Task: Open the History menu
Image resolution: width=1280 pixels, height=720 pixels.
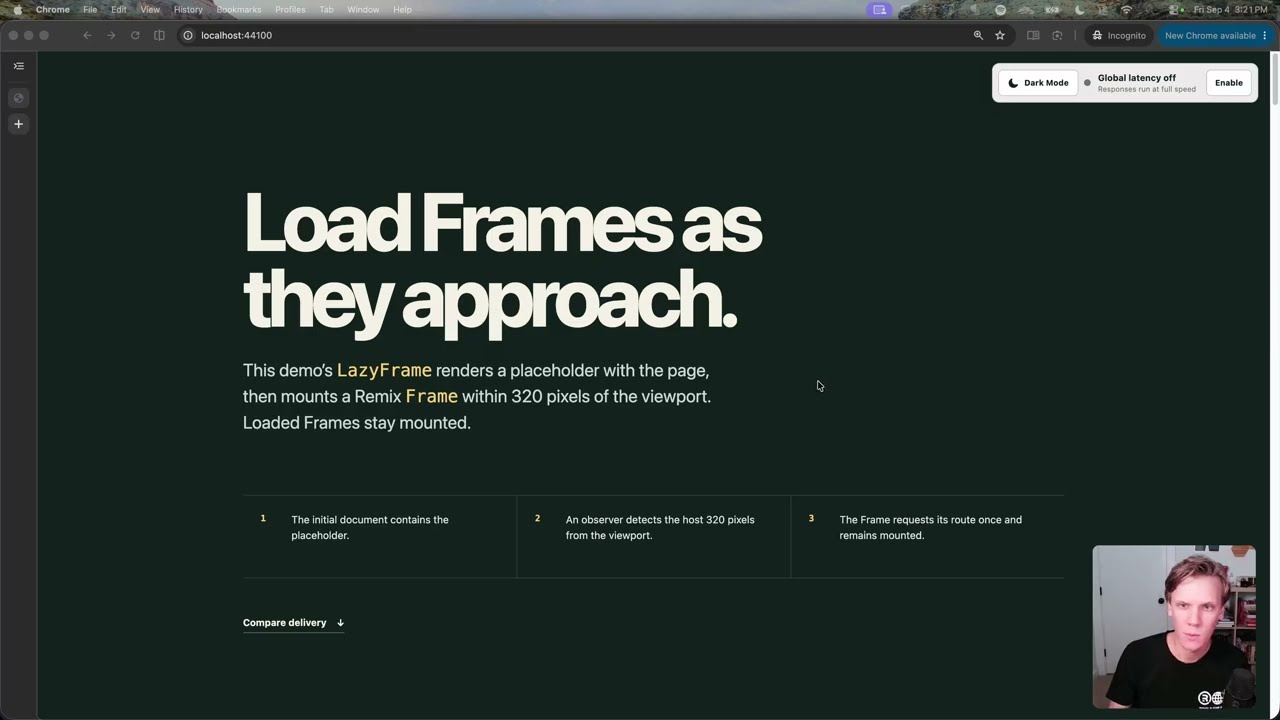Action: click(x=188, y=9)
